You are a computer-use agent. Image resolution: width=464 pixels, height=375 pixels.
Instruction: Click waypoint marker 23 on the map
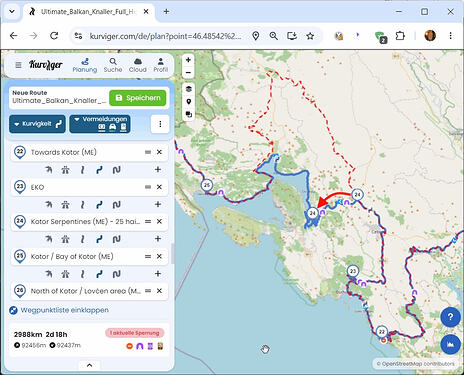click(x=353, y=271)
